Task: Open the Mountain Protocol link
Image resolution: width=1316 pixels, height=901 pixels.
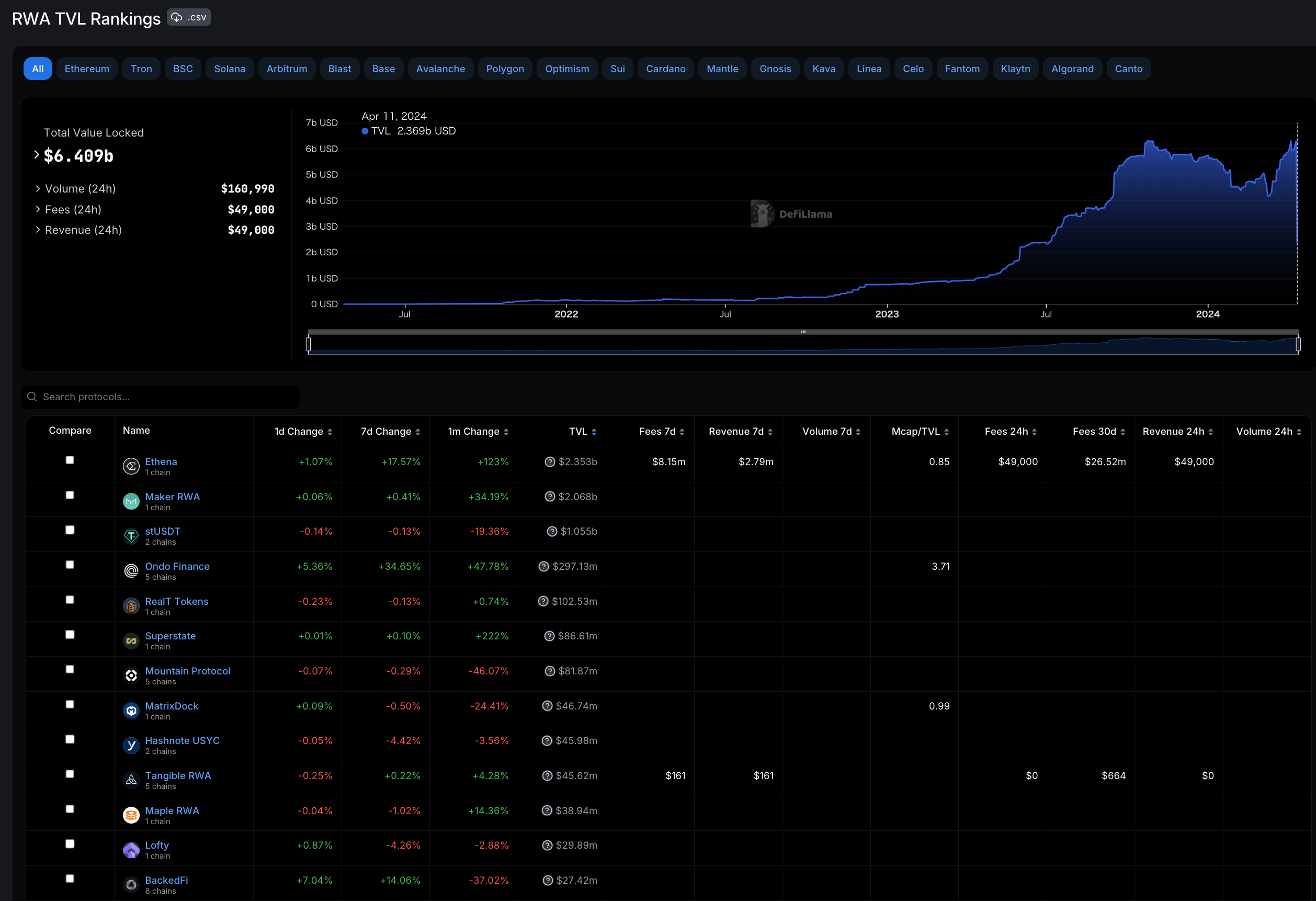Action: (x=187, y=671)
